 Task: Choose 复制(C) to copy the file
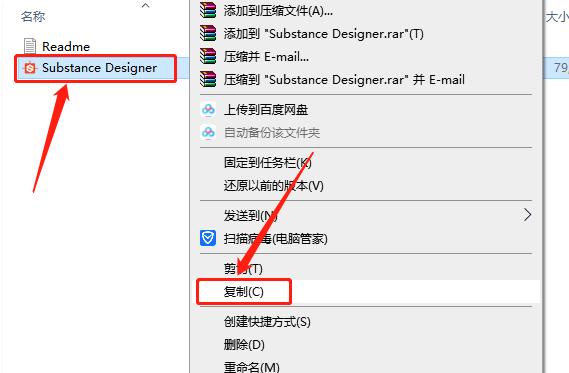[366, 291]
